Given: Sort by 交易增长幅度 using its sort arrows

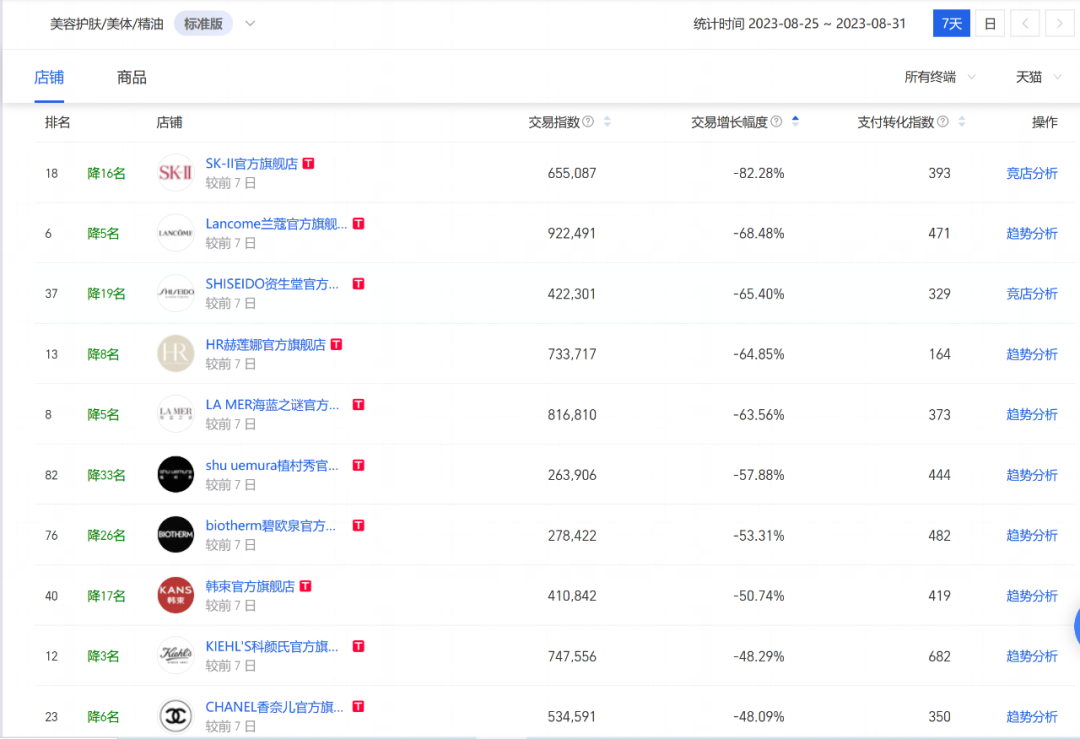Looking at the screenshot, I should pos(796,122).
